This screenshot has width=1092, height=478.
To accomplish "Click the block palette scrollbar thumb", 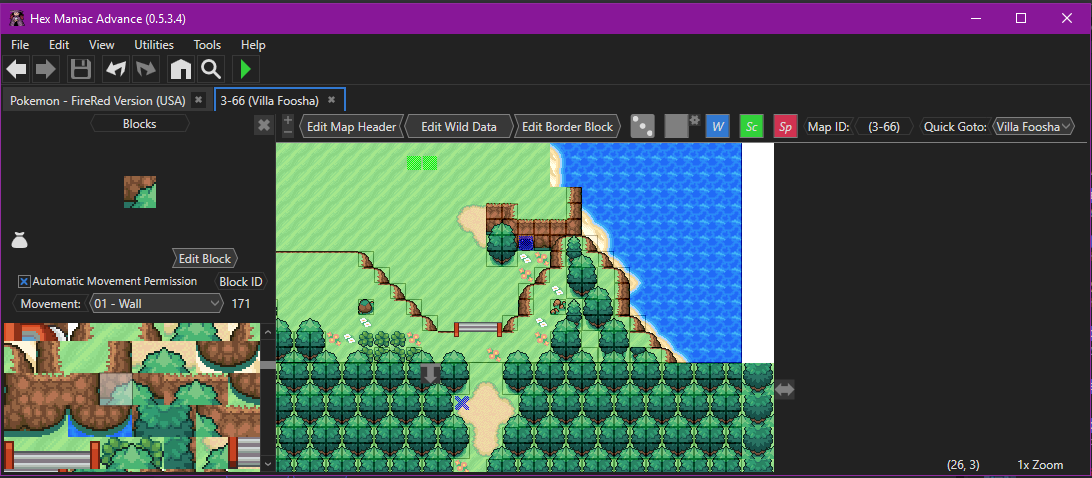I will [x=268, y=365].
